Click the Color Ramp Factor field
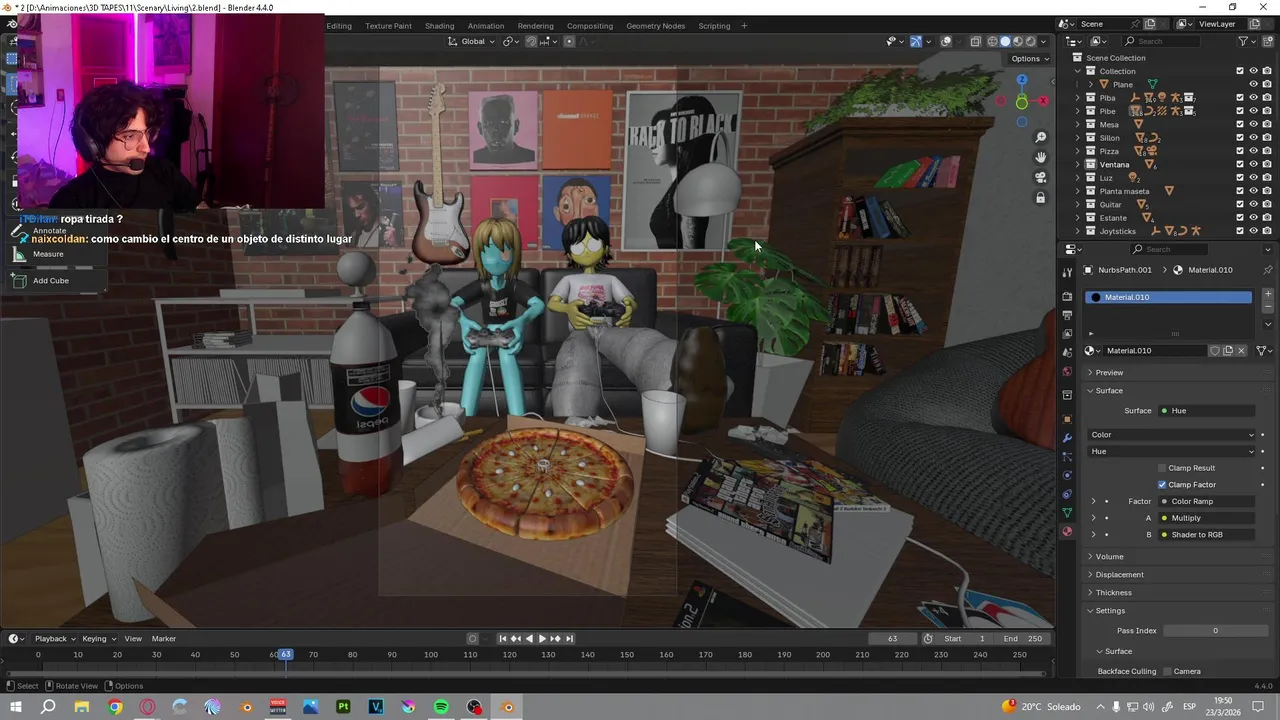1280x720 pixels. pos(1208,502)
